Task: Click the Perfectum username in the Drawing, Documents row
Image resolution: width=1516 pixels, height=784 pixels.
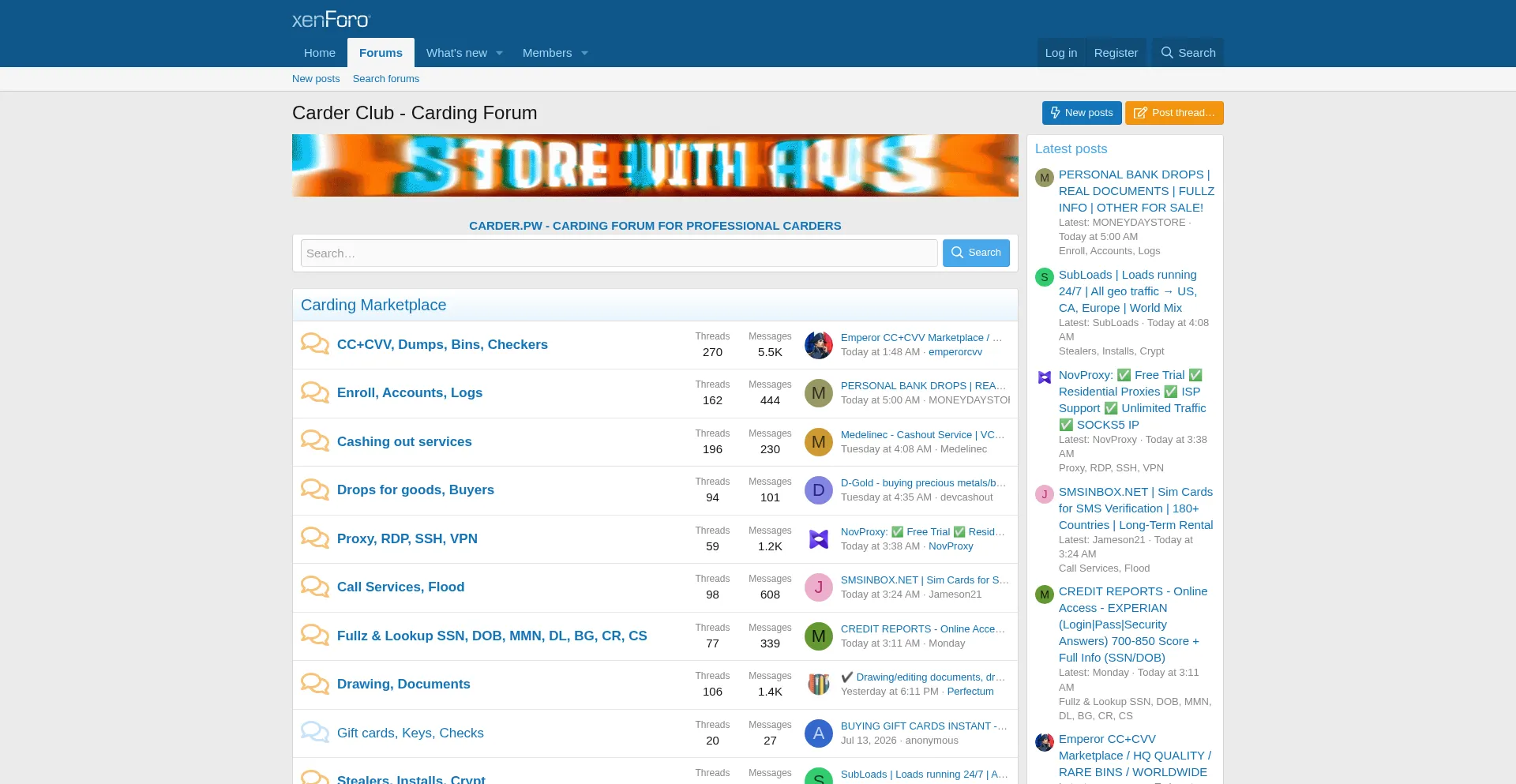Action: pos(970,692)
